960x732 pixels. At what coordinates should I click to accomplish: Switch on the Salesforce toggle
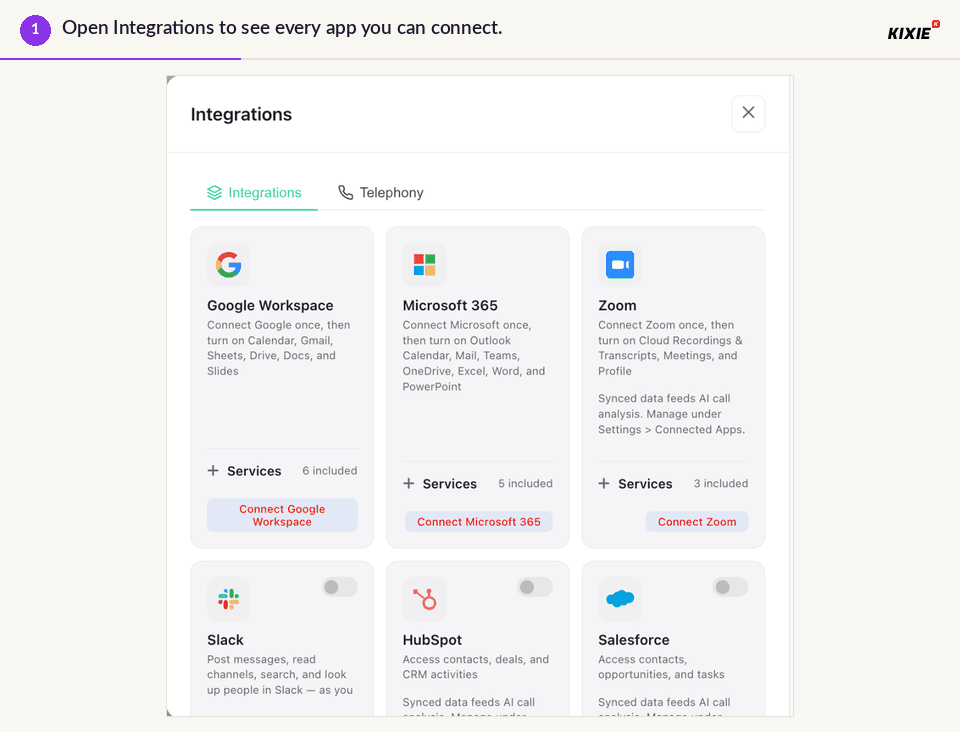730,587
